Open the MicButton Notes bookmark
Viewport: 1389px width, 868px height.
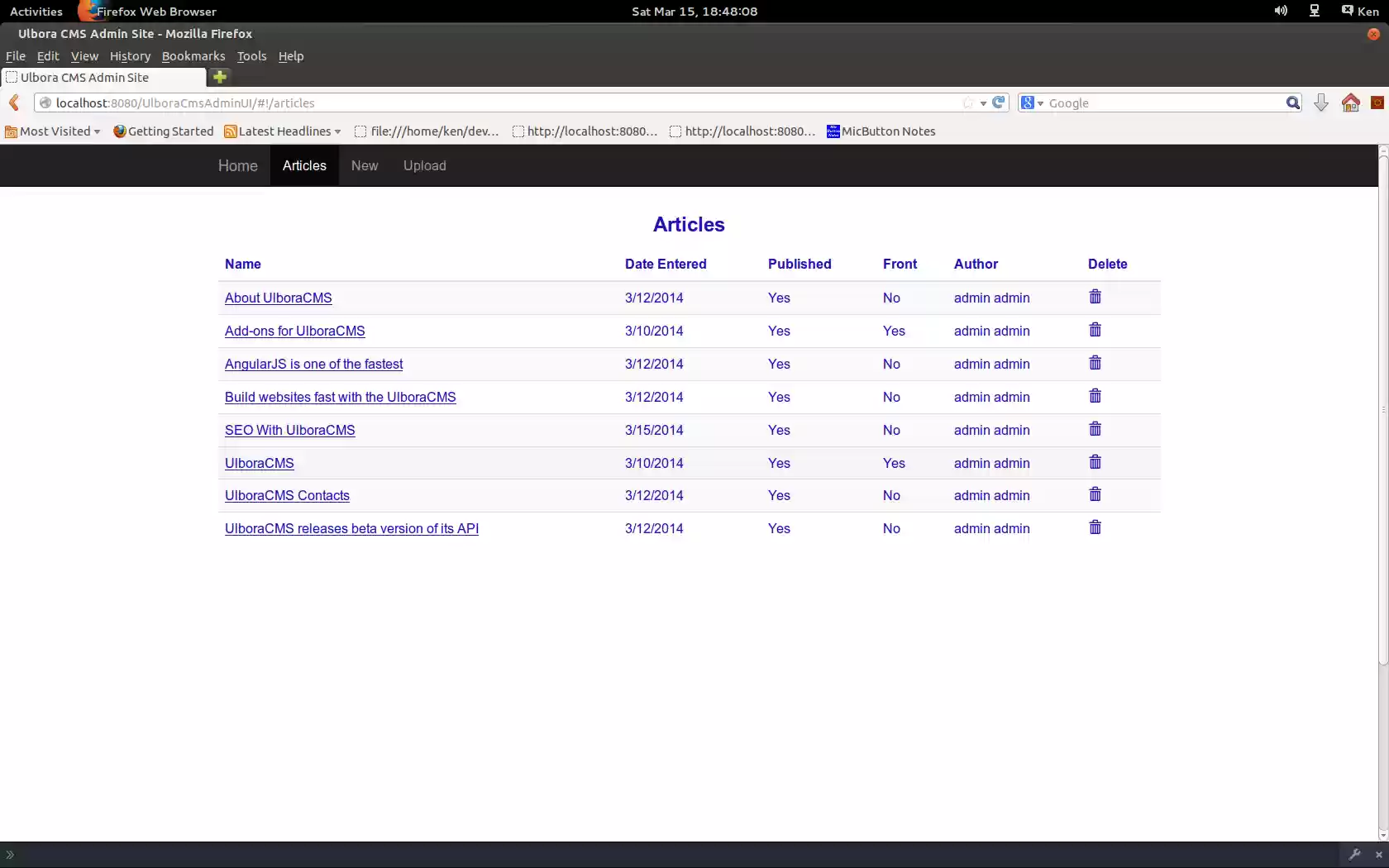coord(881,131)
